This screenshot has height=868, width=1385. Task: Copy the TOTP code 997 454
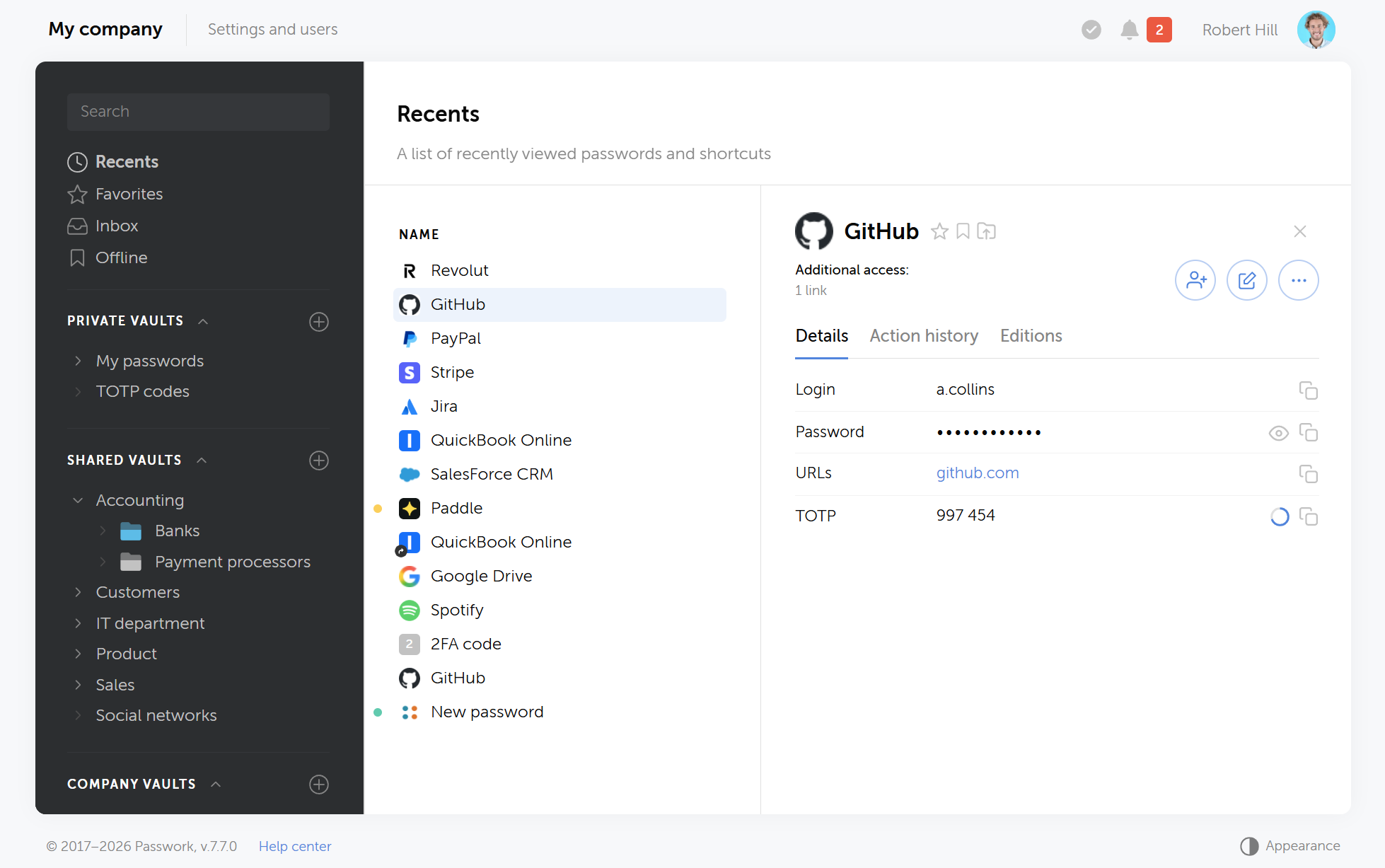pos(1308,516)
